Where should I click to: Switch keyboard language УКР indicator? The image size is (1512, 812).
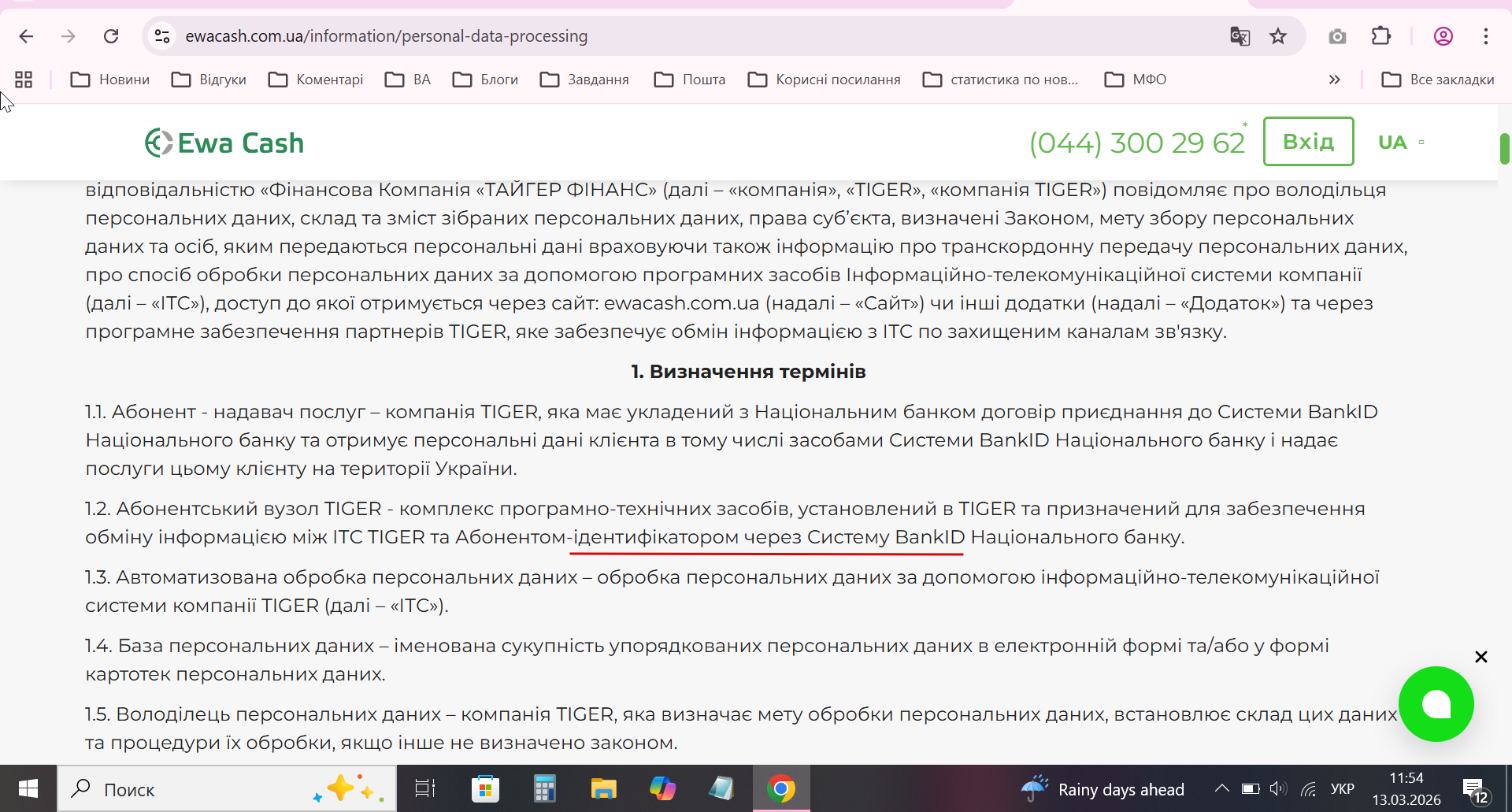tap(1342, 788)
